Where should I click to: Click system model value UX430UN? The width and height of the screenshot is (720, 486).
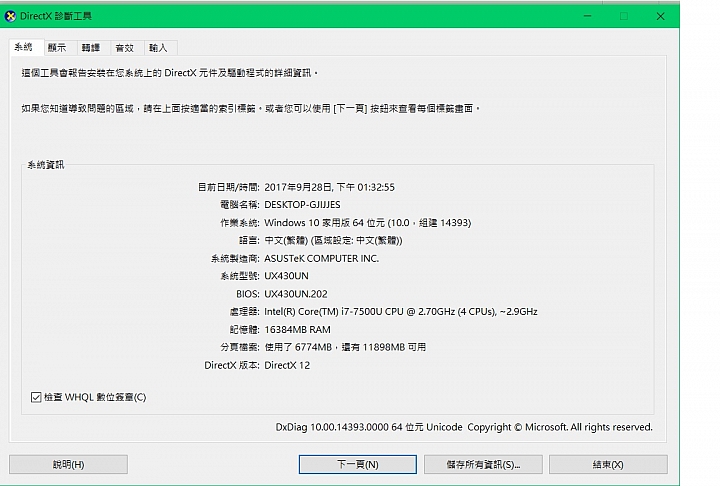coord(287,276)
